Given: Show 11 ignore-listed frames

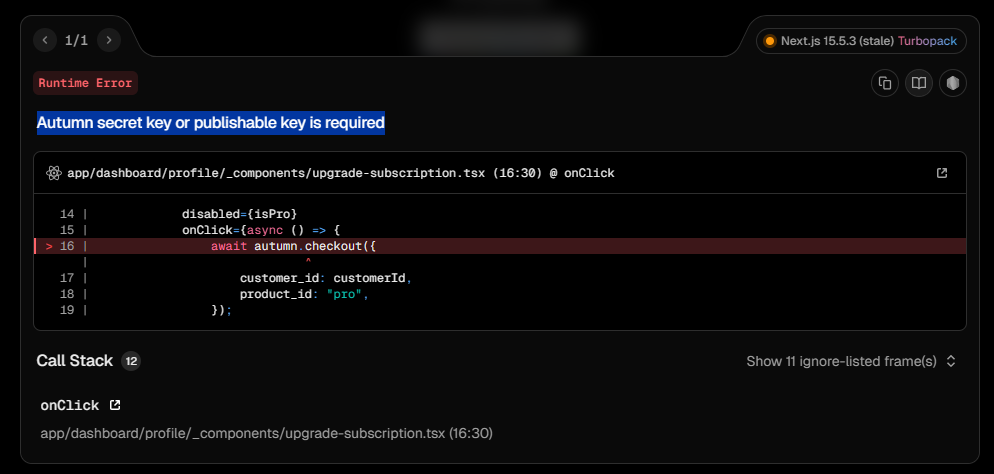Looking at the screenshot, I should click(x=841, y=361).
